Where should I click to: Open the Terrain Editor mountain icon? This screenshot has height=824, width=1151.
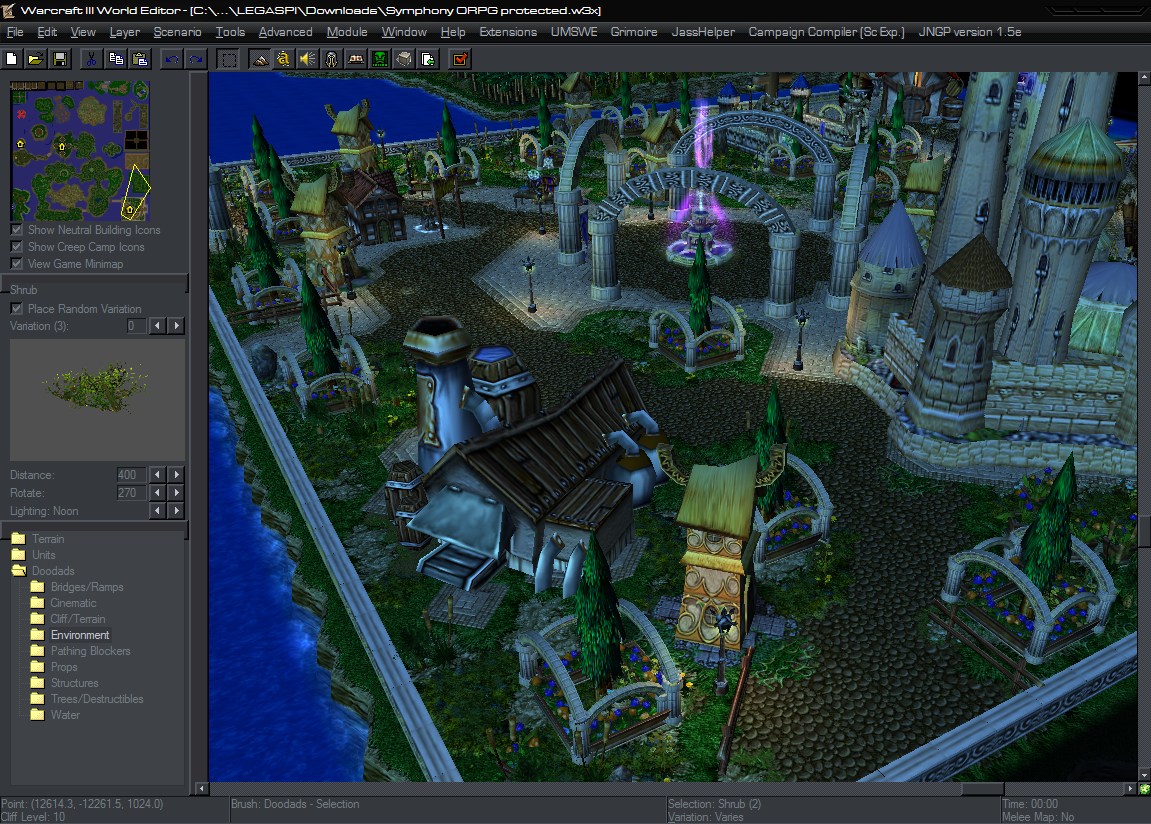[260, 59]
